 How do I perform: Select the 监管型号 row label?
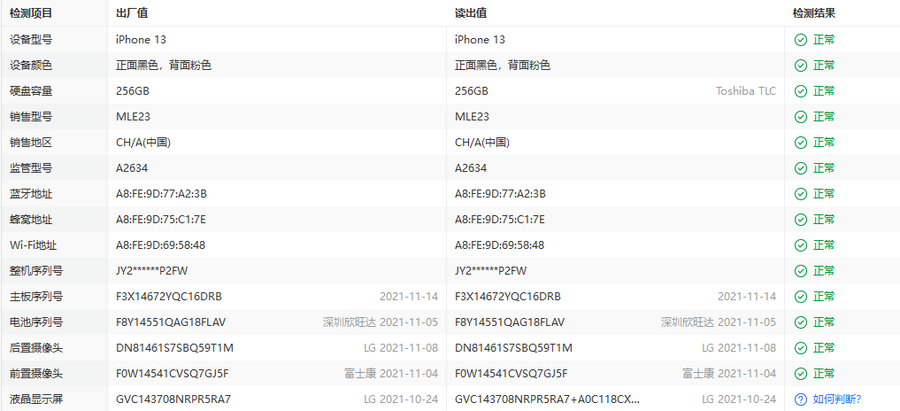(x=31, y=168)
